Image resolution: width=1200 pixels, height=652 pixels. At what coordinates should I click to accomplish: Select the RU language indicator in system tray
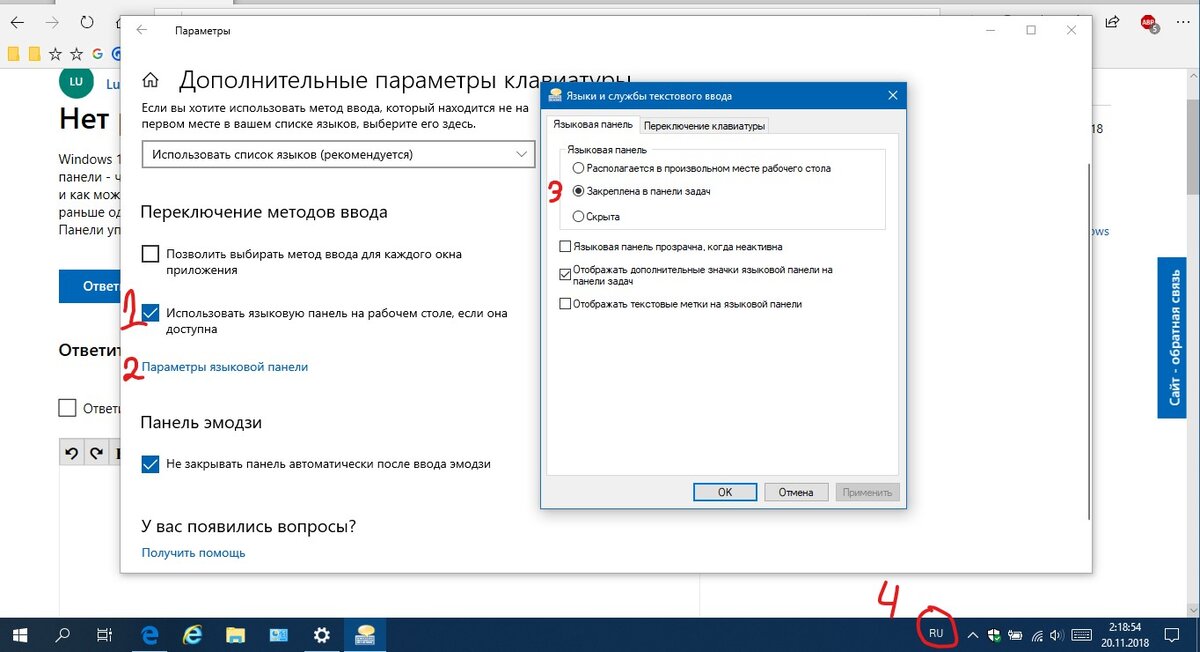pos(937,633)
